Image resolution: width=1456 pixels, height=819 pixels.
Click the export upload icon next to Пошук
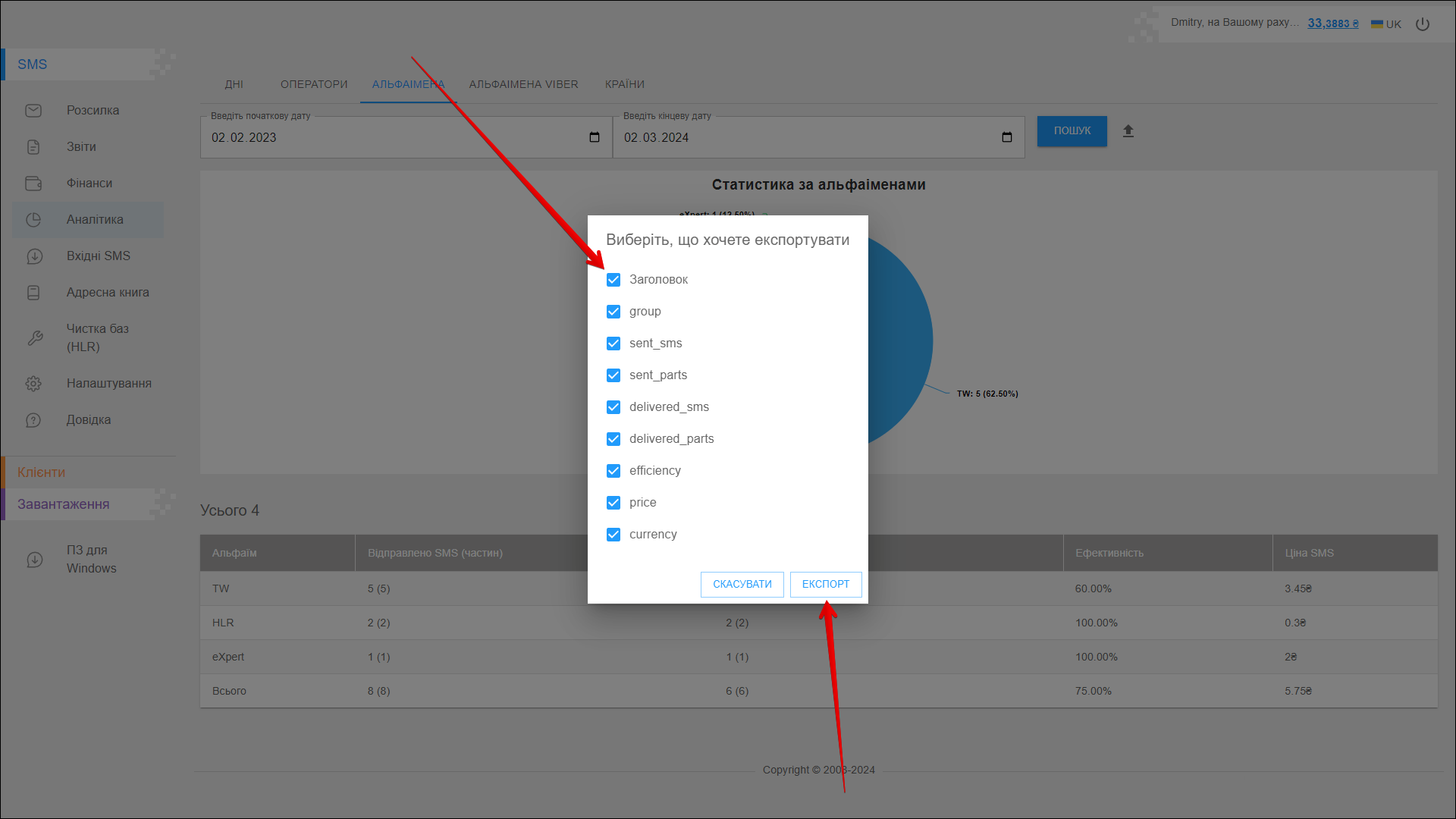(x=1128, y=131)
